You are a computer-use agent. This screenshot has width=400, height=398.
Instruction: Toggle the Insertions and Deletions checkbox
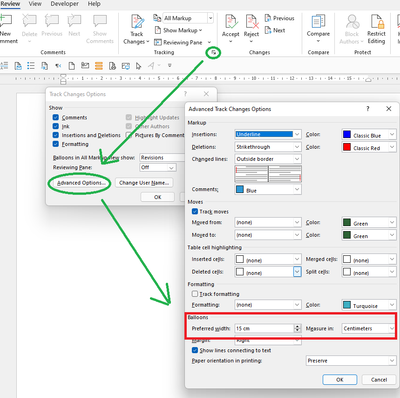(x=56, y=135)
